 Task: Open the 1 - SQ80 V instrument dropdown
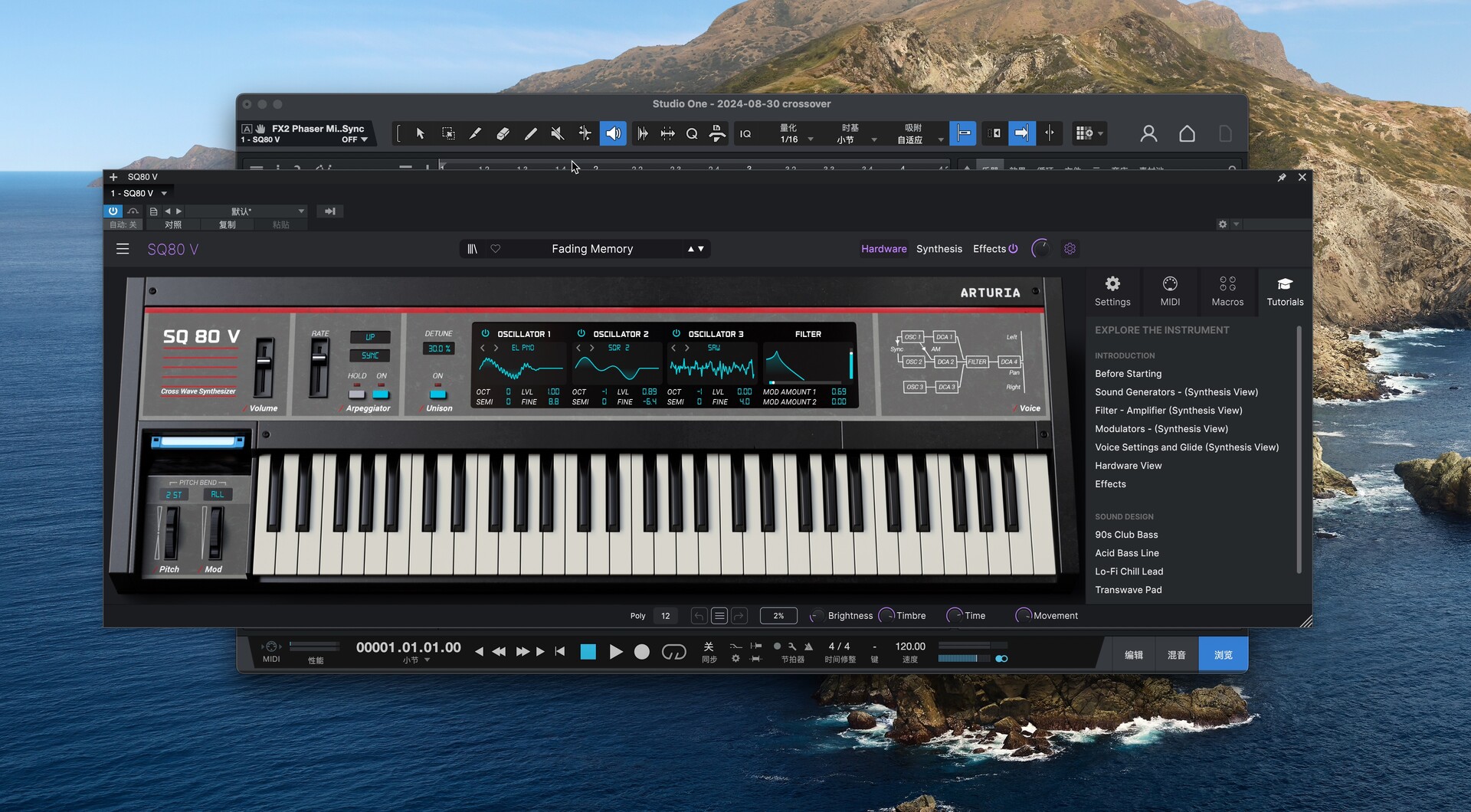pos(139,193)
